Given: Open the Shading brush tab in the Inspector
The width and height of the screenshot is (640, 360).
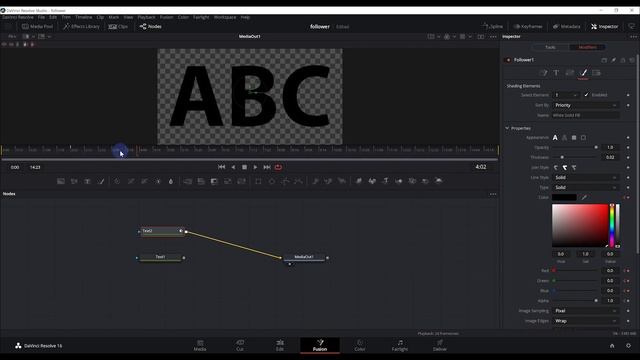Looking at the screenshot, I should pyautogui.click(x=583, y=73).
